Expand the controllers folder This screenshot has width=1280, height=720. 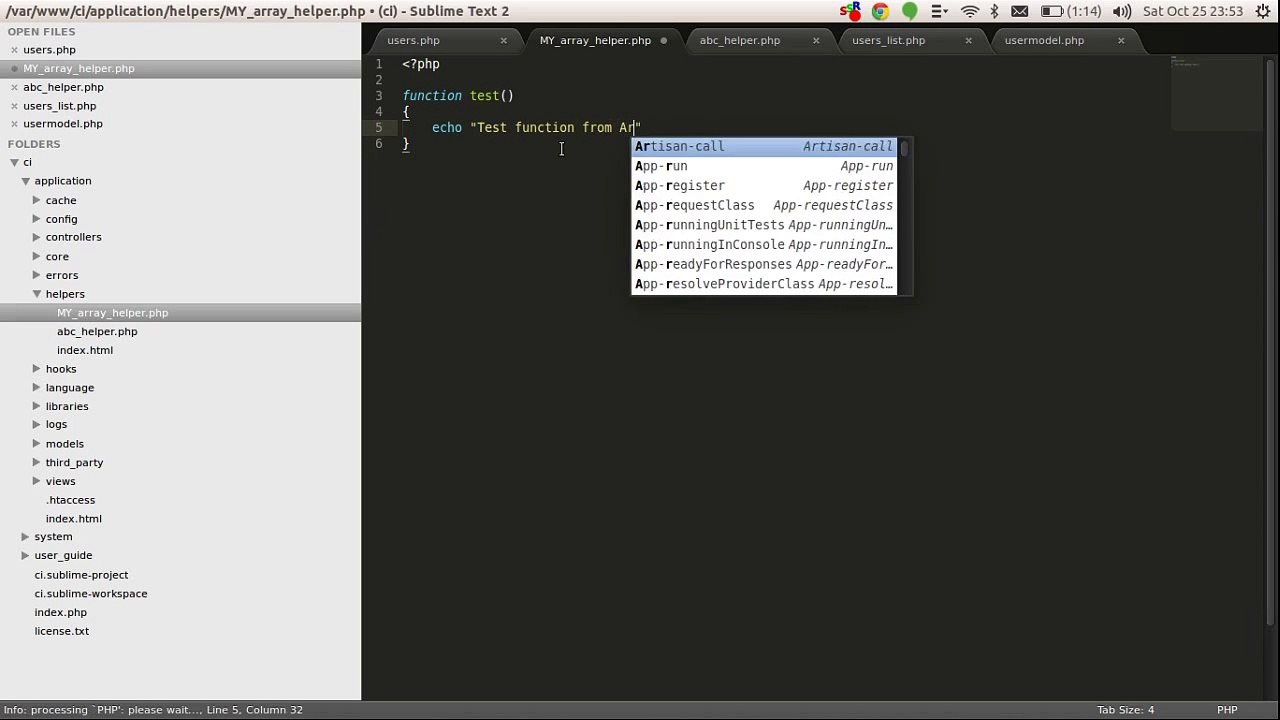point(37,237)
